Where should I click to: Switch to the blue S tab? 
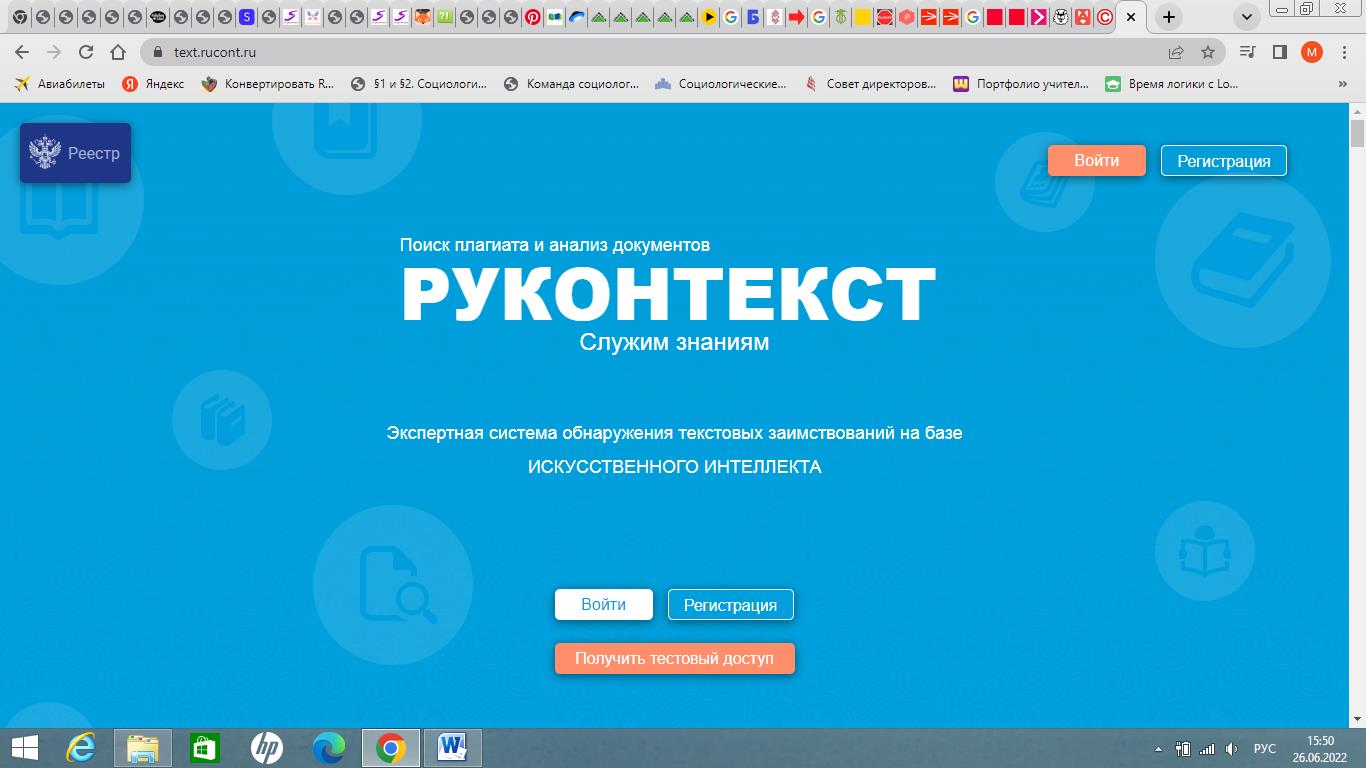click(246, 17)
